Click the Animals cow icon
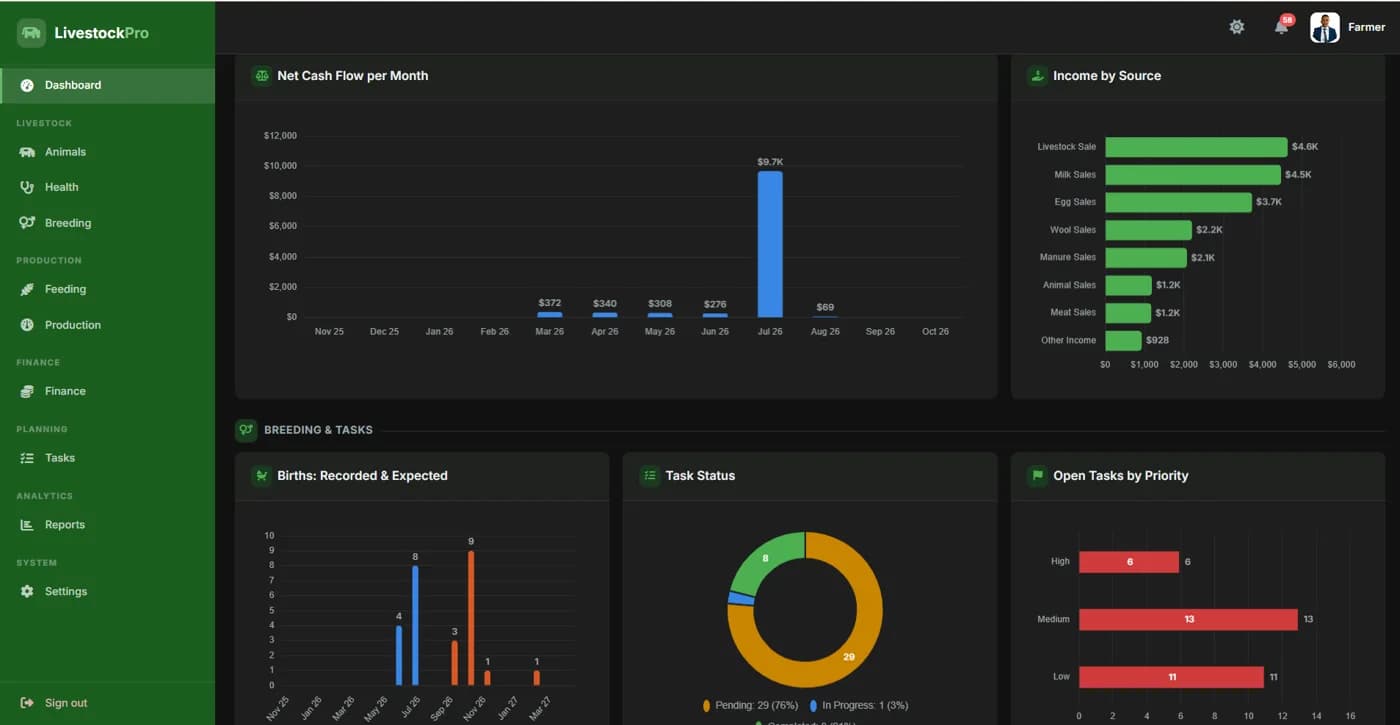1400x725 pixels. [27, 152]
